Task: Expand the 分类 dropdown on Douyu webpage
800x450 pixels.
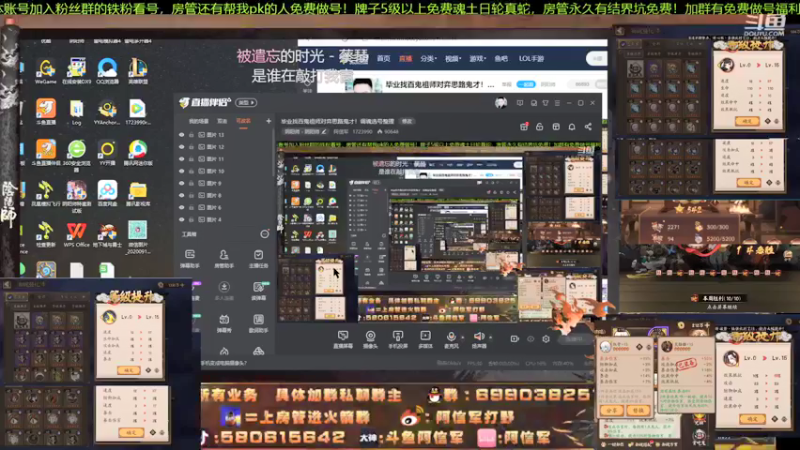Action: point(429,59)
